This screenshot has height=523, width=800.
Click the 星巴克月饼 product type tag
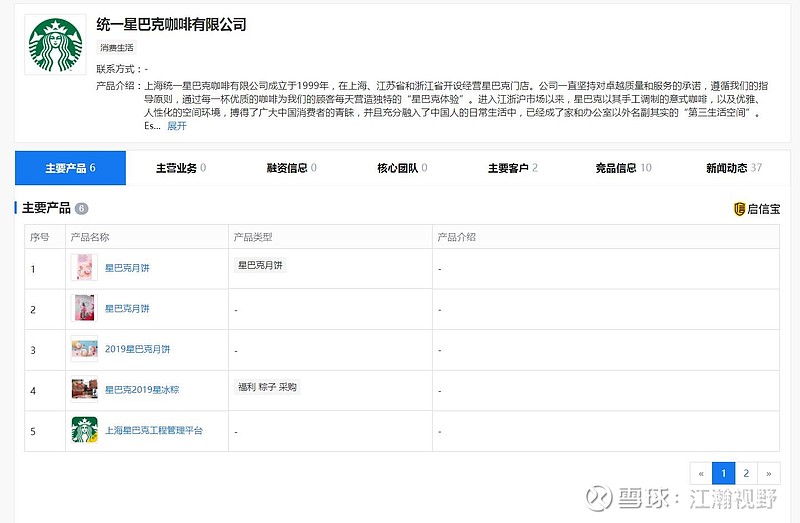260,265
